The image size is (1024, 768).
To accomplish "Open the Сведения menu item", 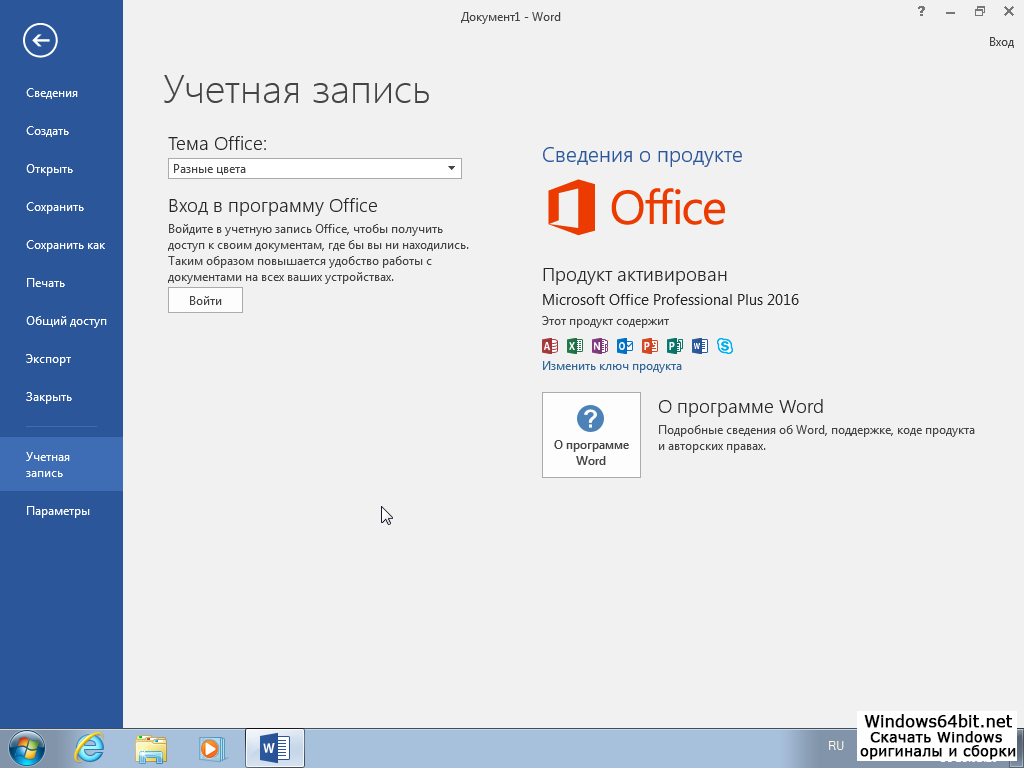I will pos(52,93).
